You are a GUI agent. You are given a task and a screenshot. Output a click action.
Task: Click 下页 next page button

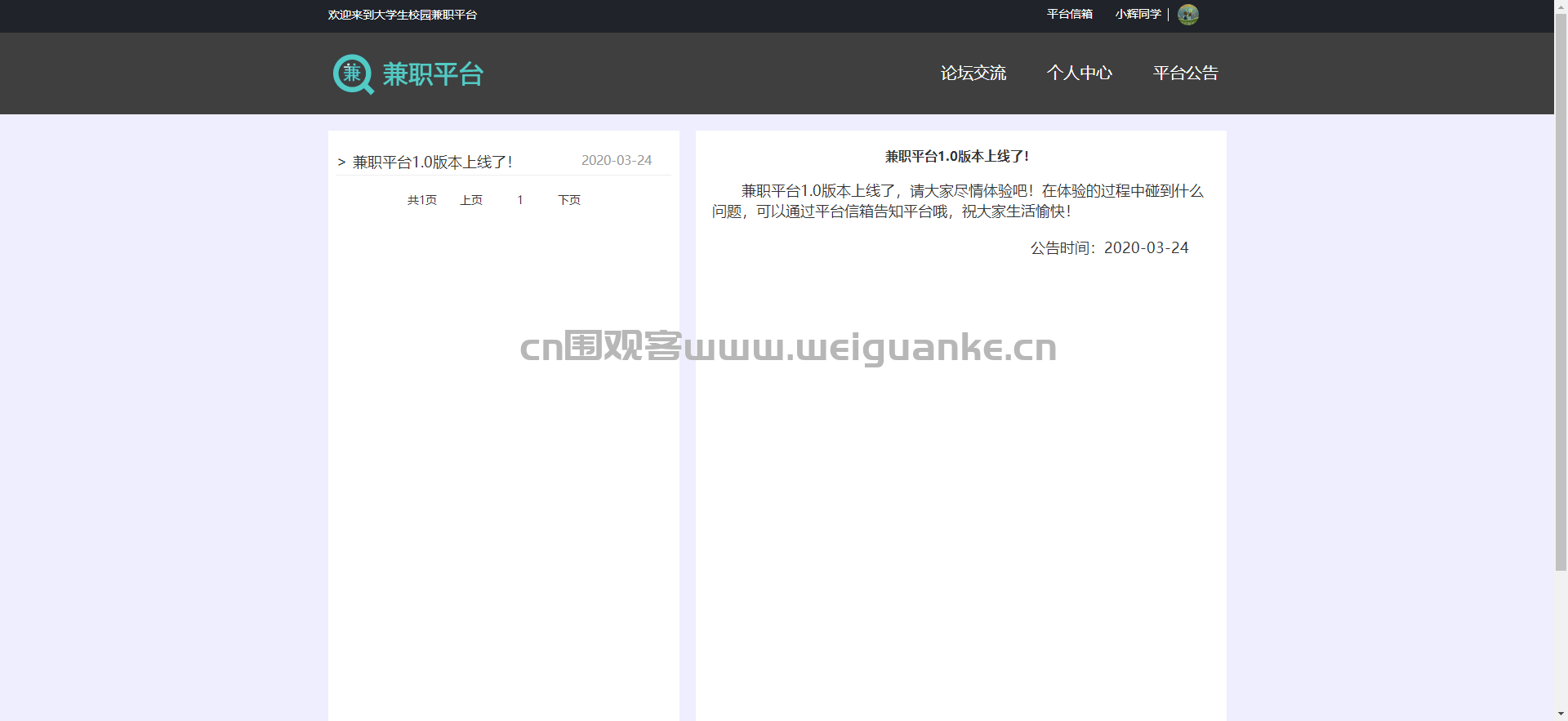[x=569, y=200]
